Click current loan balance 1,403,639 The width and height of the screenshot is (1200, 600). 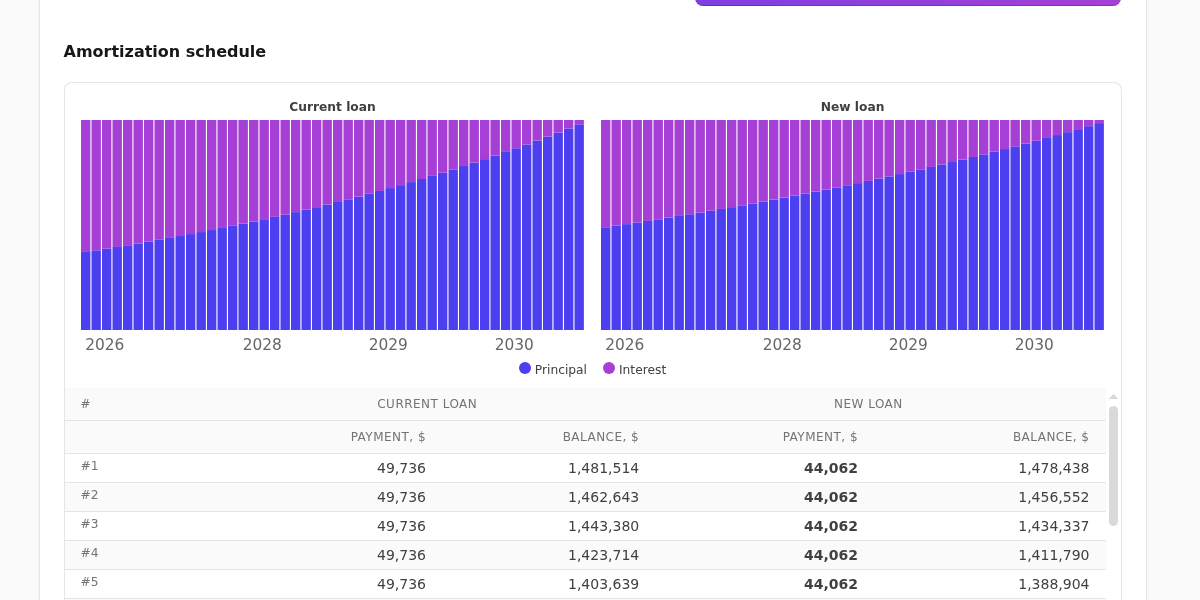(603, 584)
